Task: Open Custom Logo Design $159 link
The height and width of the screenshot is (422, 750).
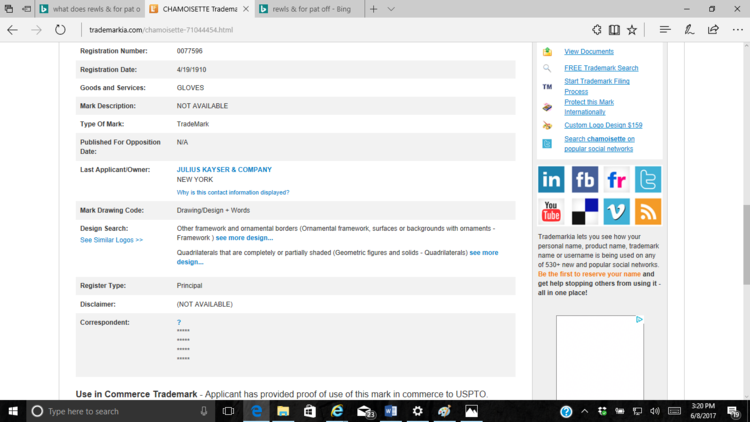Action: coord(603,125)
